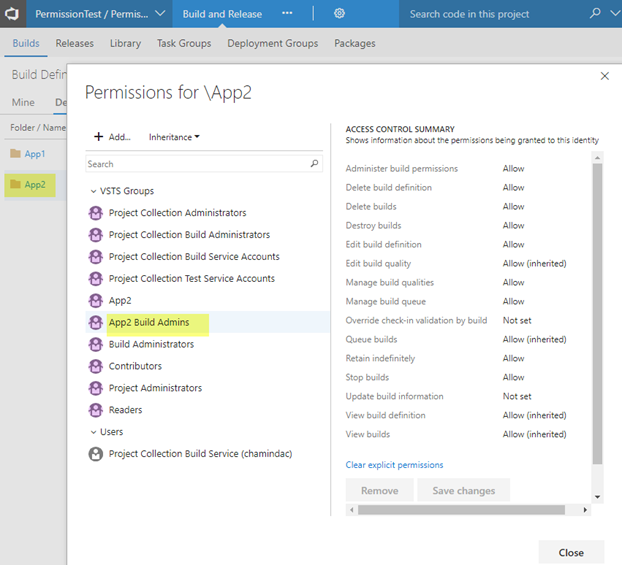Click the plus Add icon
The width and height of the screenshot is (622, 565).
pos(99,137)
